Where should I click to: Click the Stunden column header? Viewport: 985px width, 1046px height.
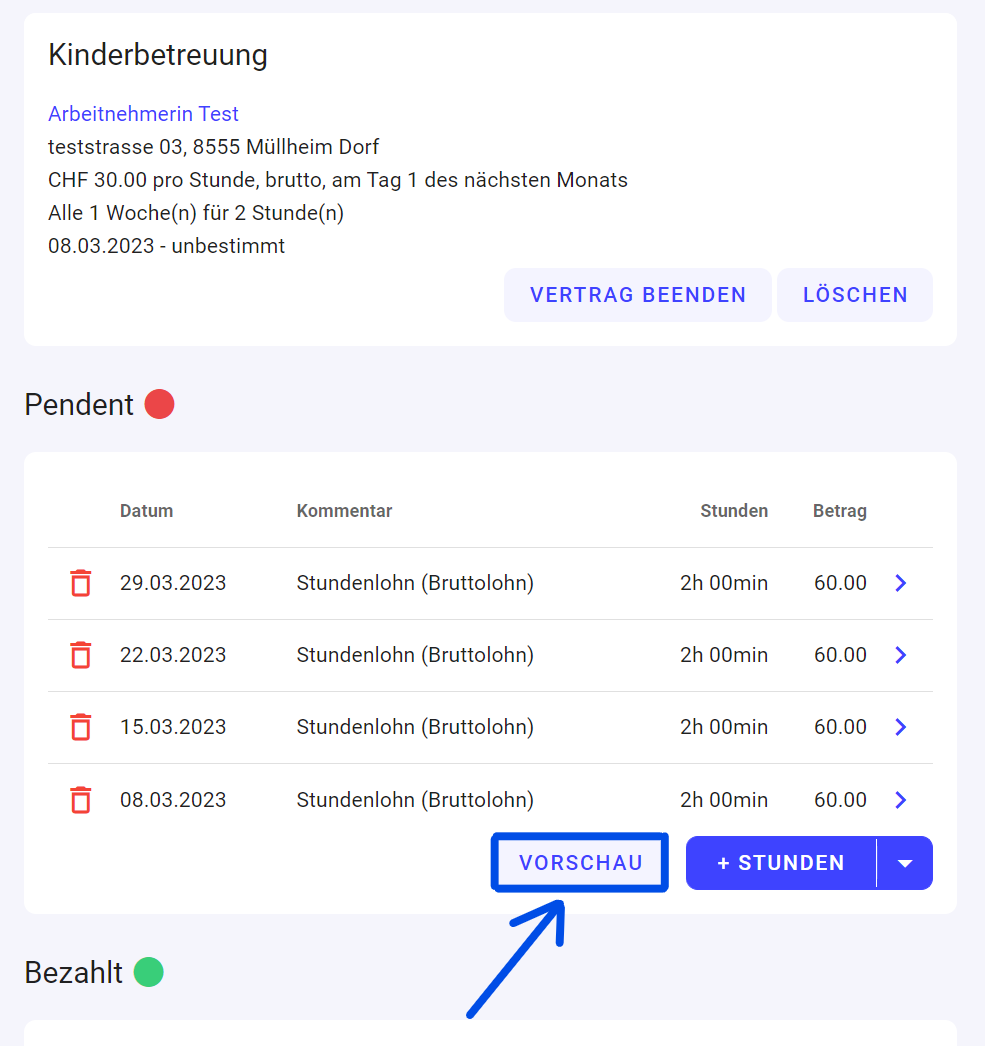click(734, 511)
